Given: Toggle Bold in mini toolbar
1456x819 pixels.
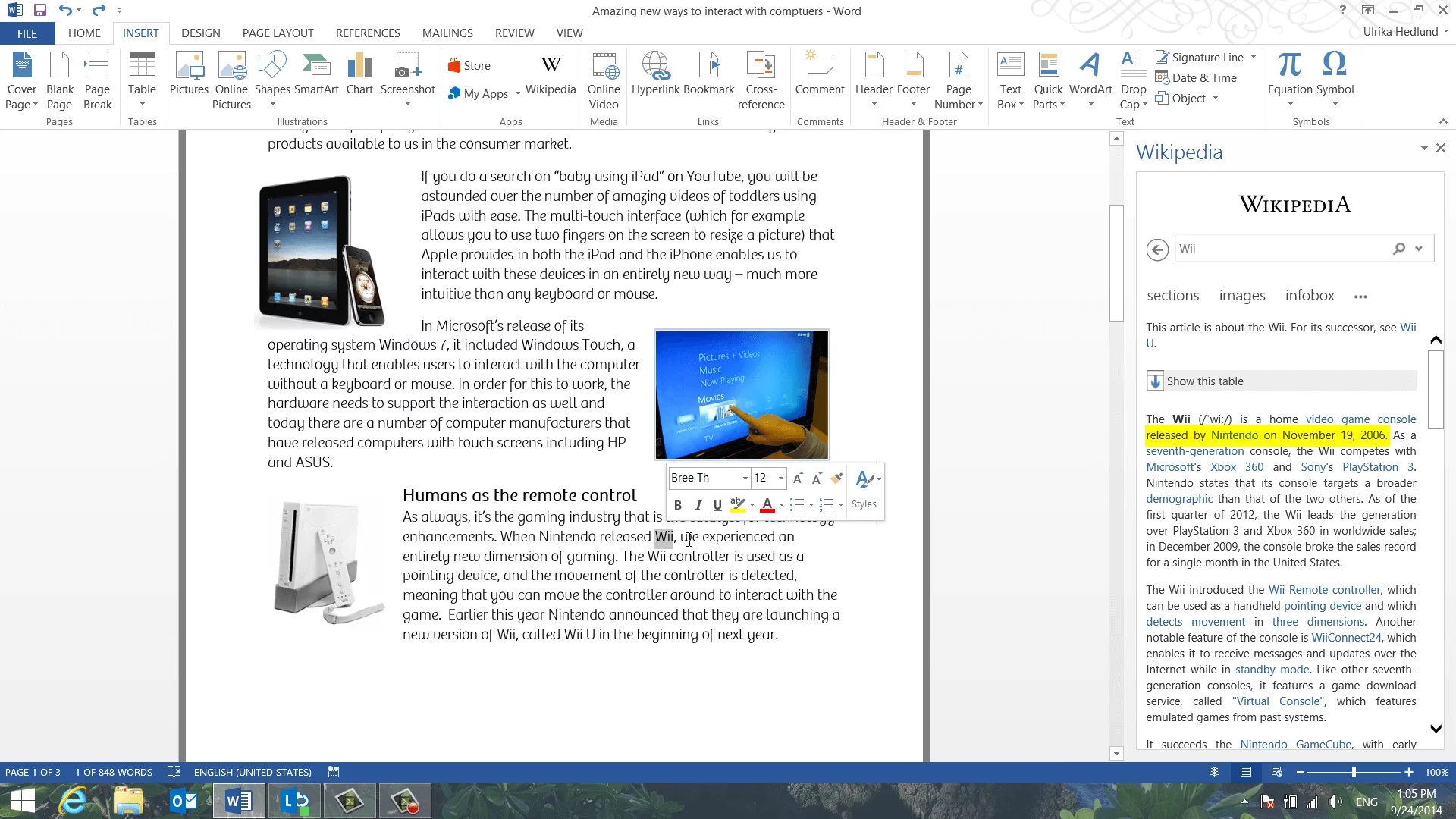Looking at the screenshot, I should point(678,505).
